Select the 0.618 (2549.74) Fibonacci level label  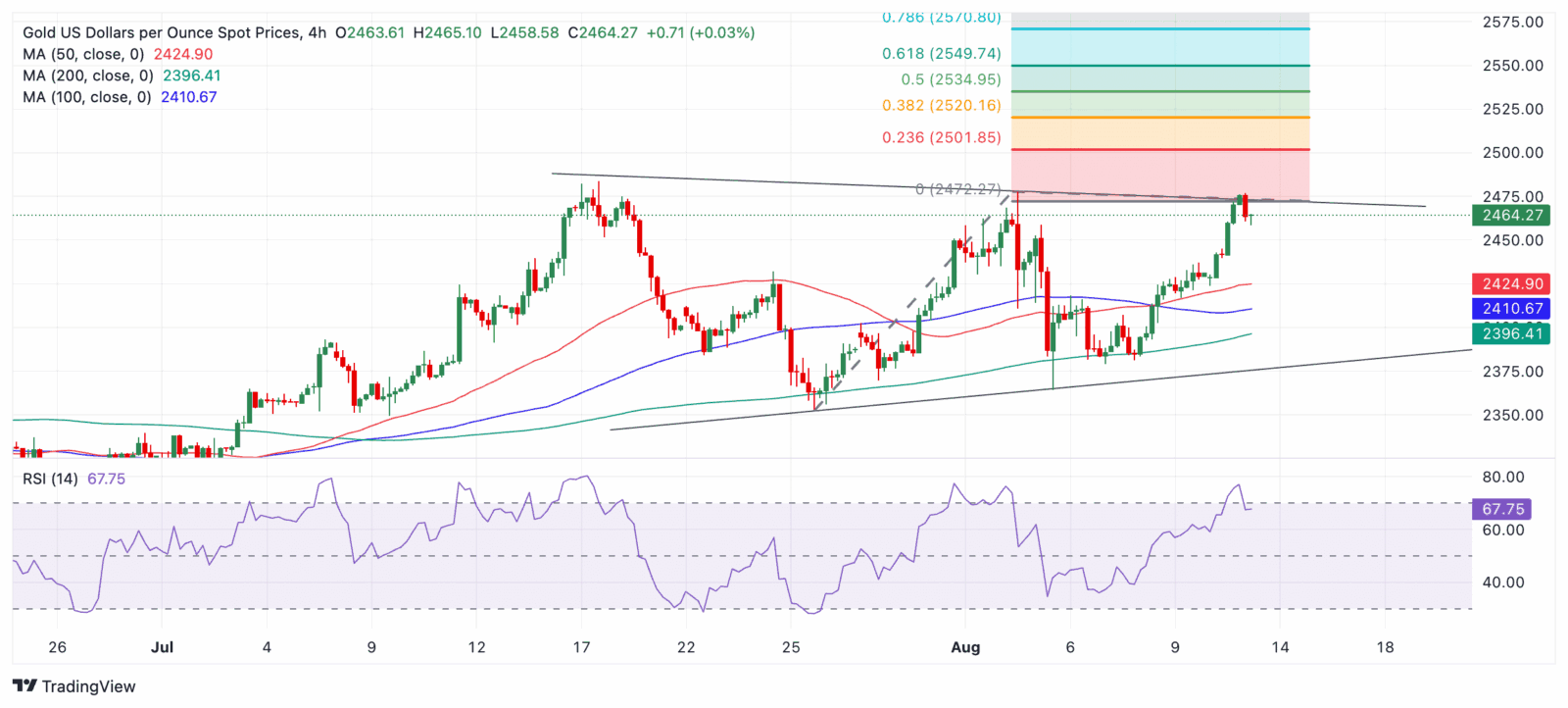pyautogui.click(x=942, y=54)
